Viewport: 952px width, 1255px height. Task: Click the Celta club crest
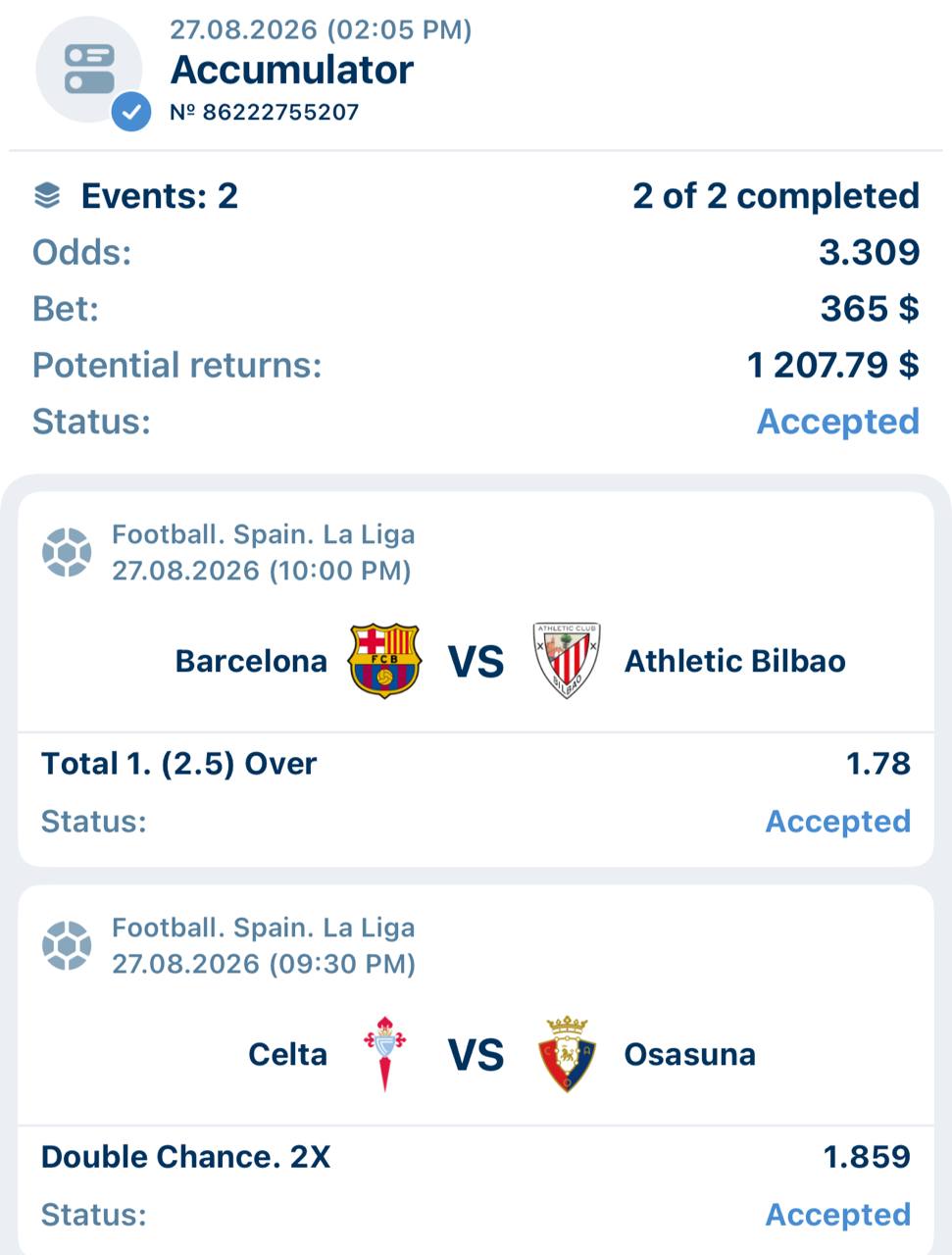tap(384, 1054)
